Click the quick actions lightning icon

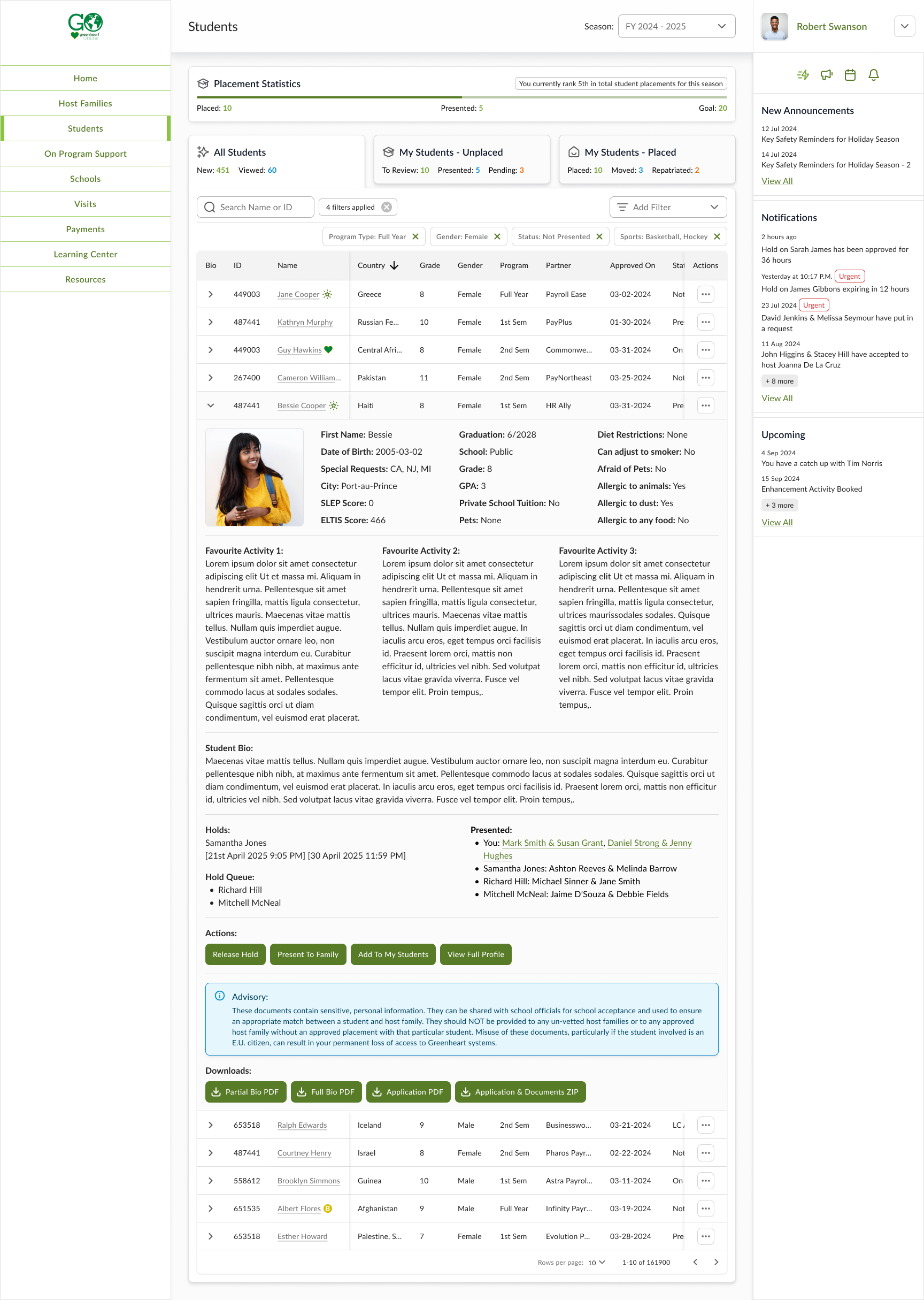[x=803, y=74]
